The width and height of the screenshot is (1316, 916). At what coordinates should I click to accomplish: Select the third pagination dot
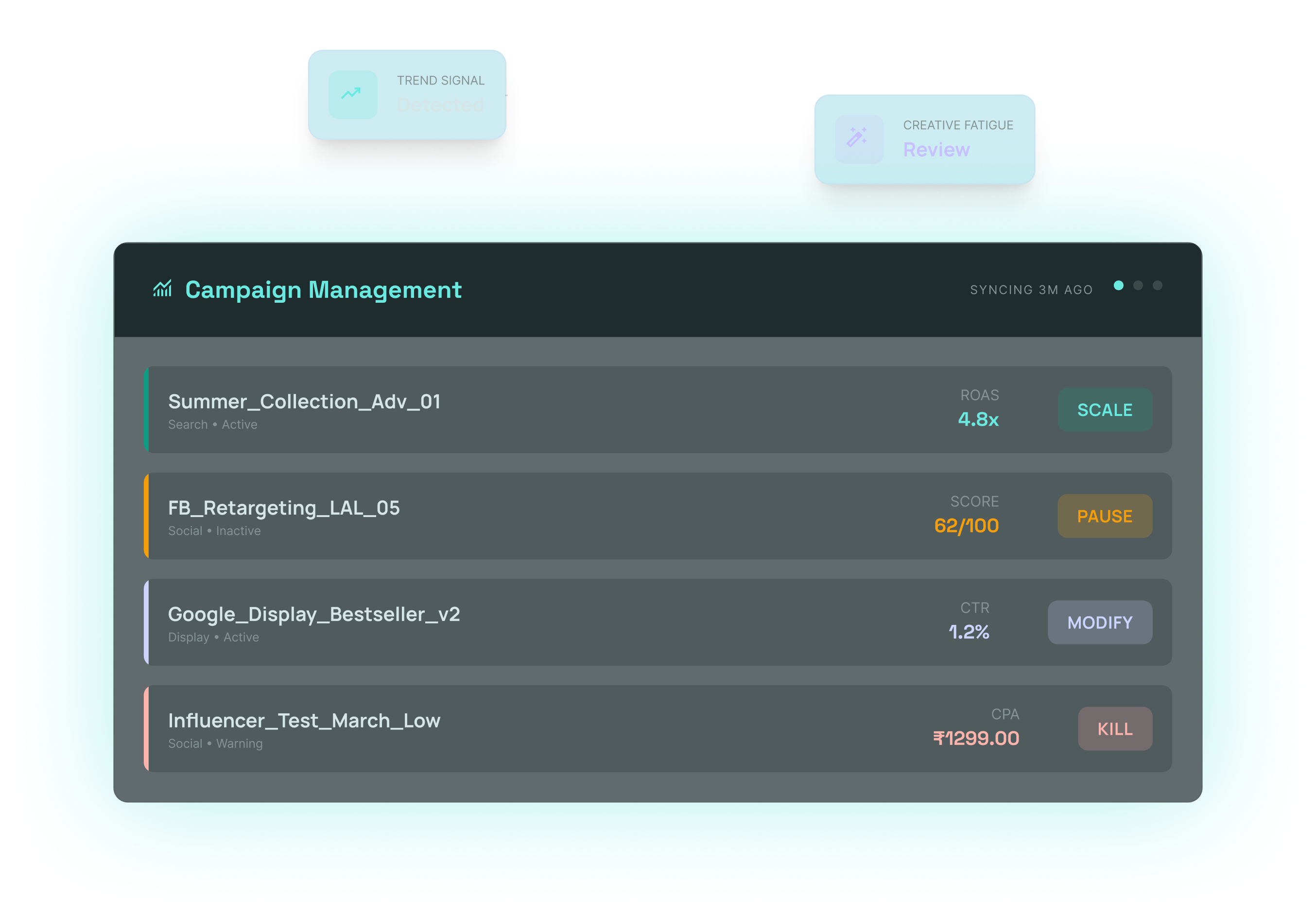coord(1157,285)
